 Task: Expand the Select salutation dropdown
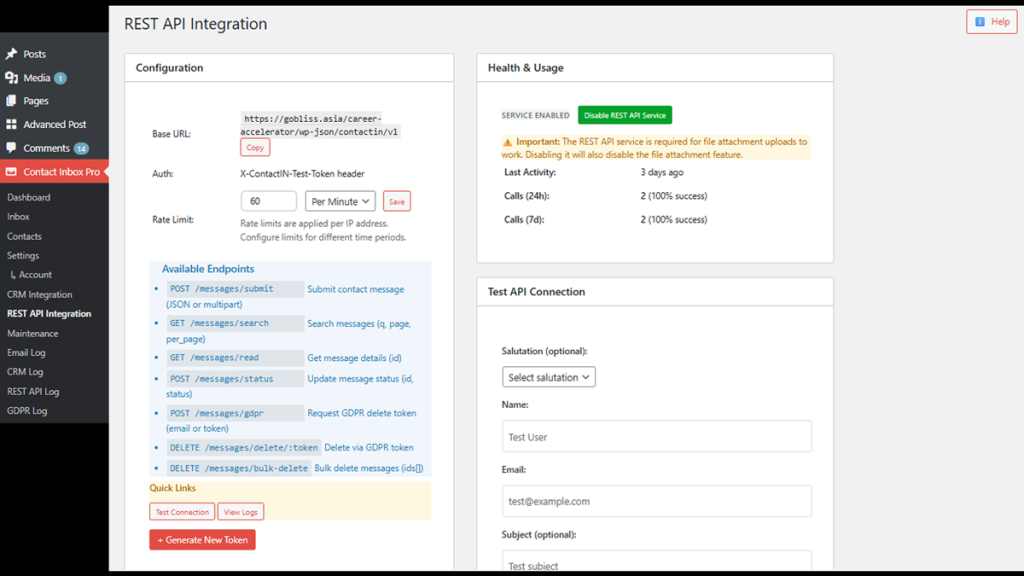pyautogui.click(x=548, y=377)
